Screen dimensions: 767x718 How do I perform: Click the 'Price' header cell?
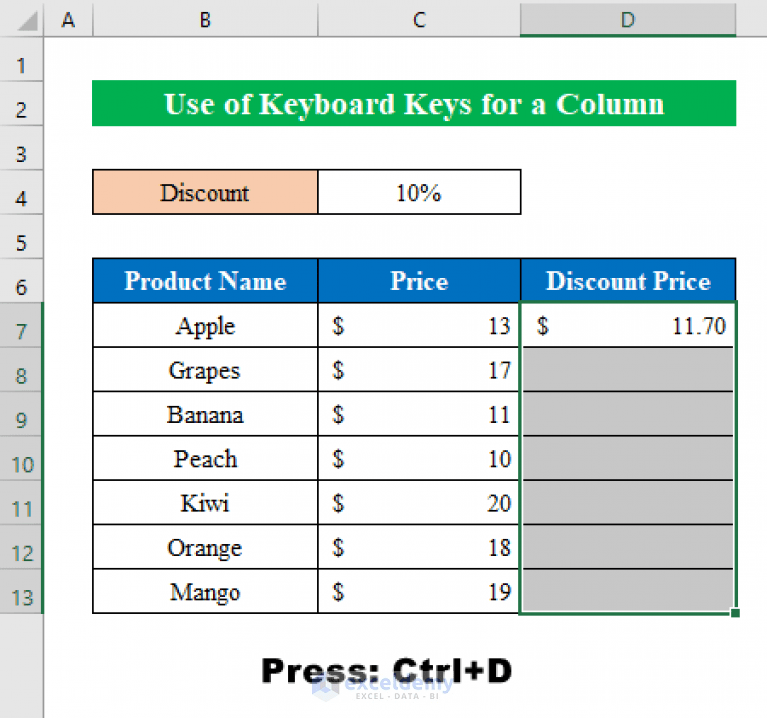(x=419, y=281)
